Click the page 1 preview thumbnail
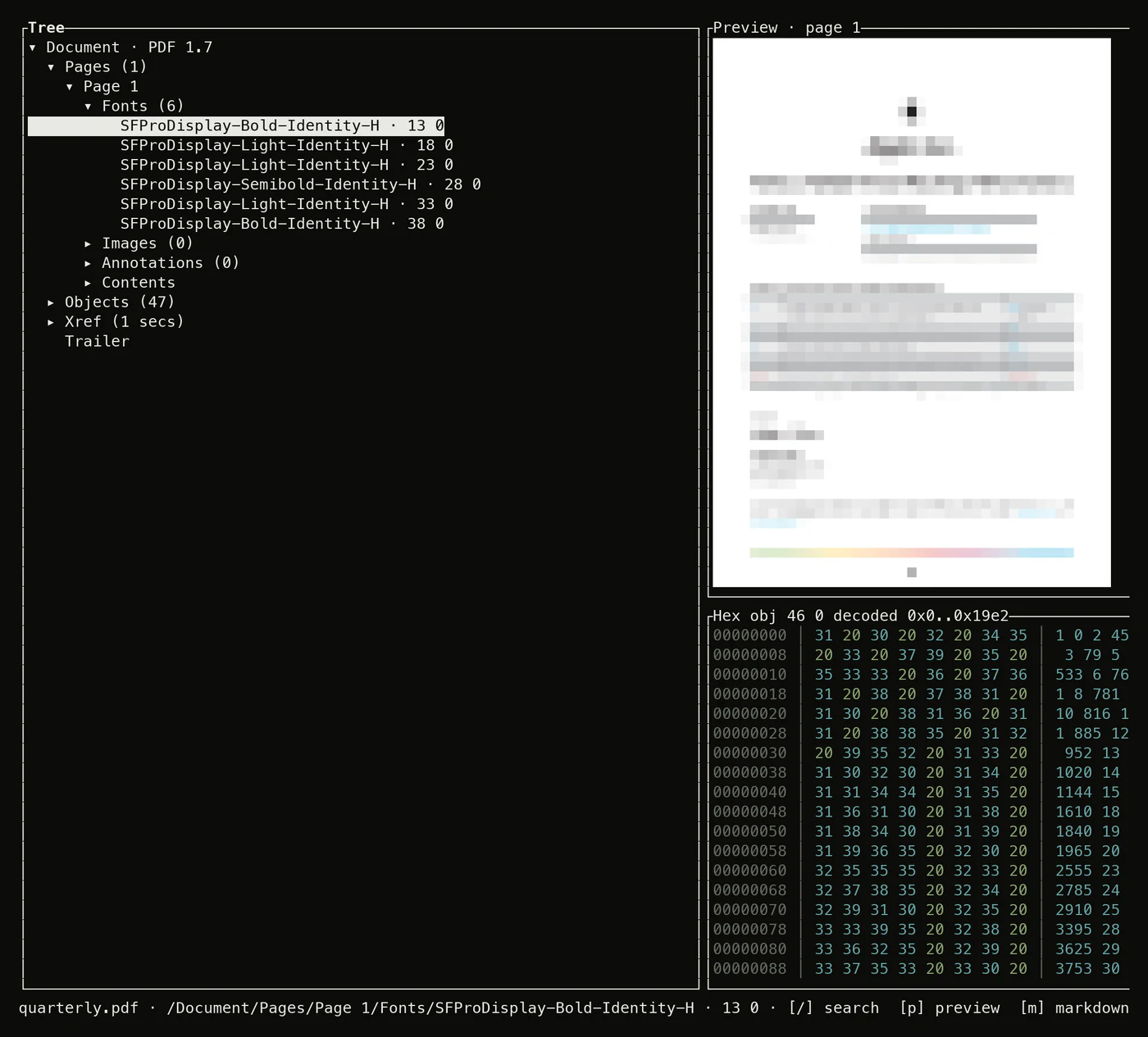This screenshot has height=1037, width=1148. (912, 312)
